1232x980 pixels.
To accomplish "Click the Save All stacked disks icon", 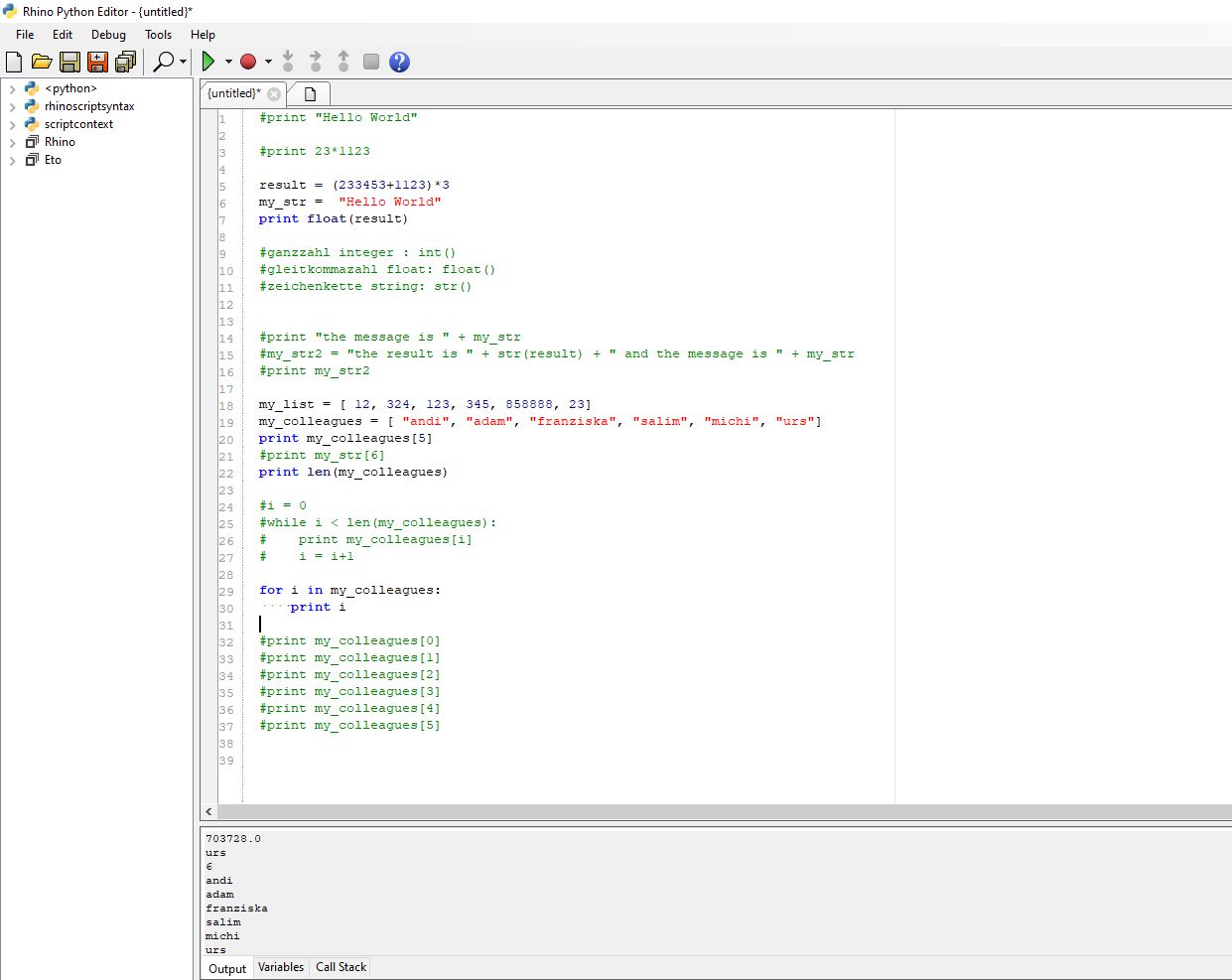I will tap(124, 61).
